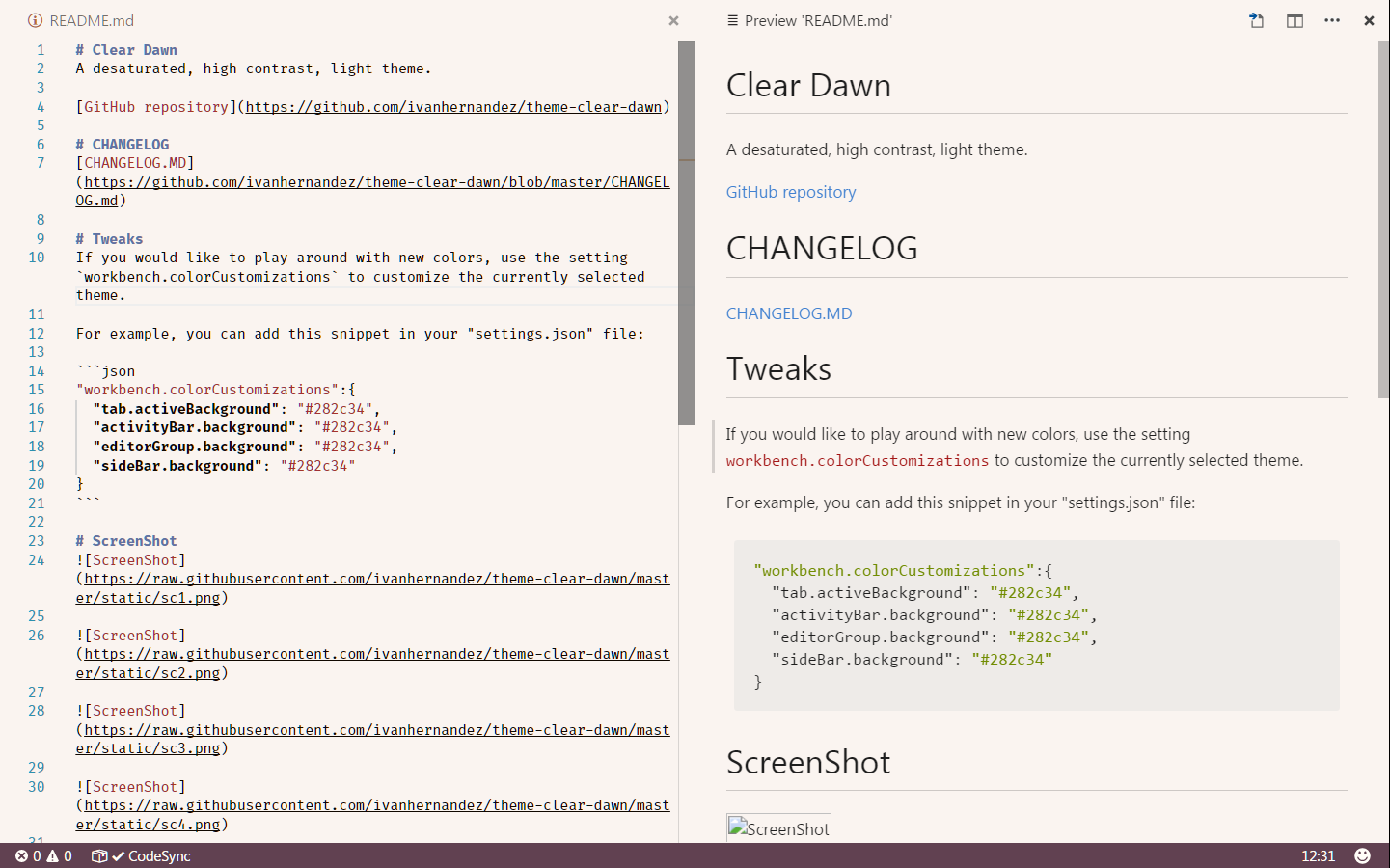Click the preview tab list icon
This screenshot has width=1390, height=868.
click(732, 21)
